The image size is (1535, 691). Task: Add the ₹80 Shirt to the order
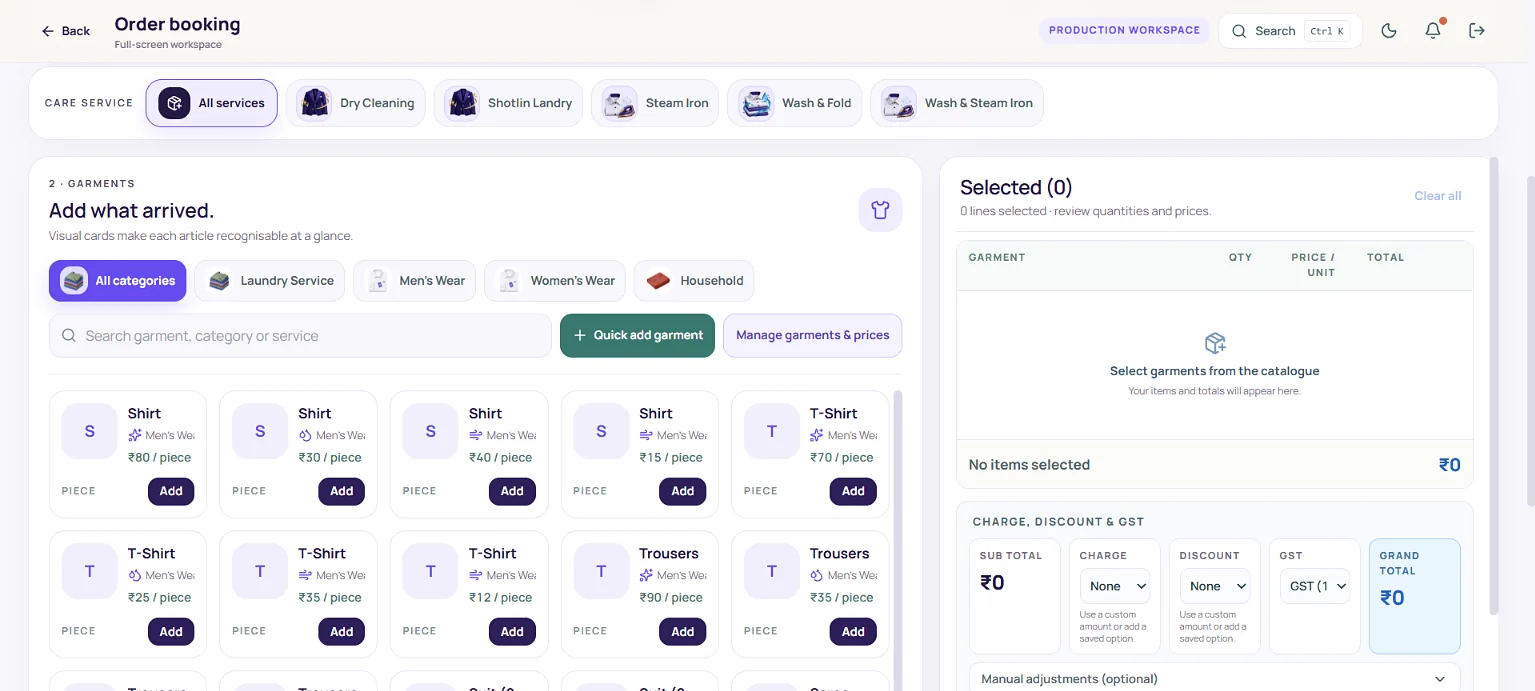coord(171,491)
